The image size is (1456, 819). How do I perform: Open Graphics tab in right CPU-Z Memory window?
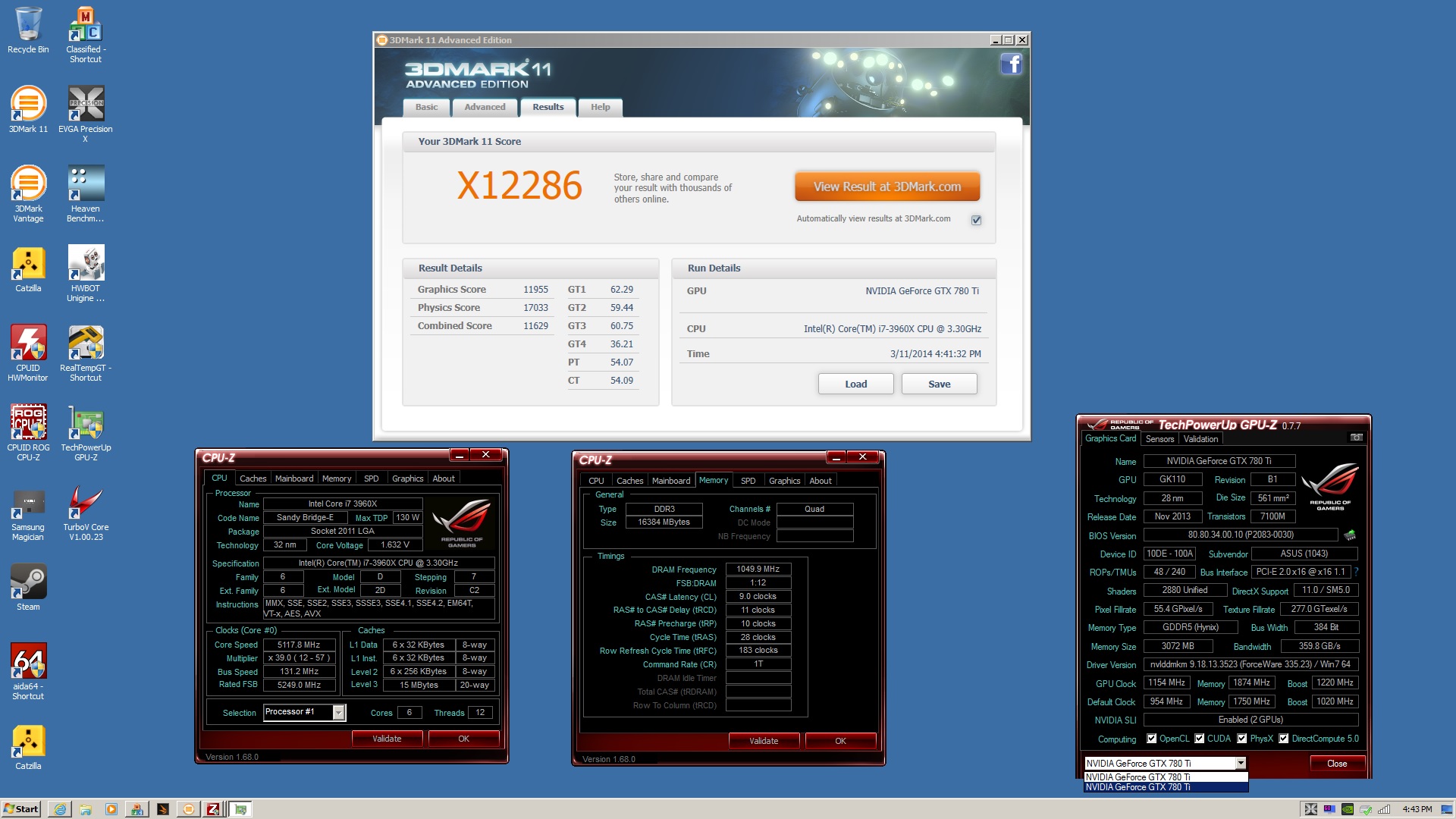[784, 481]
